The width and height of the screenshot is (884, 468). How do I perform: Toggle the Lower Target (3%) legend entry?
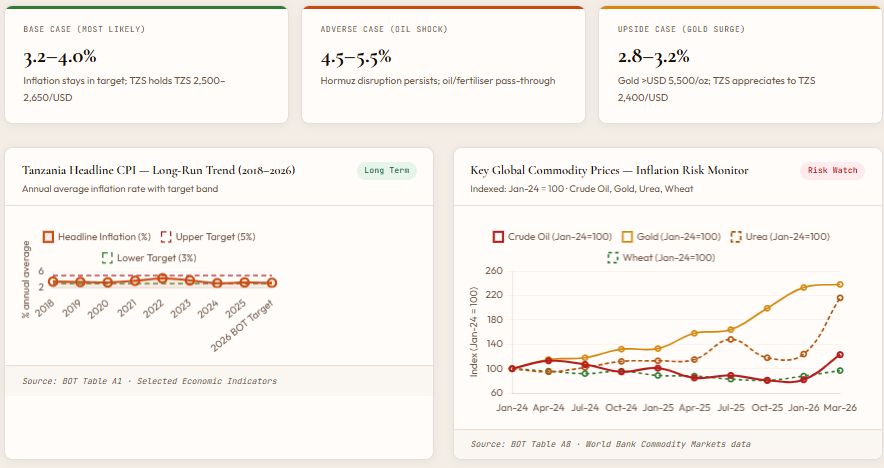[149, 258]
